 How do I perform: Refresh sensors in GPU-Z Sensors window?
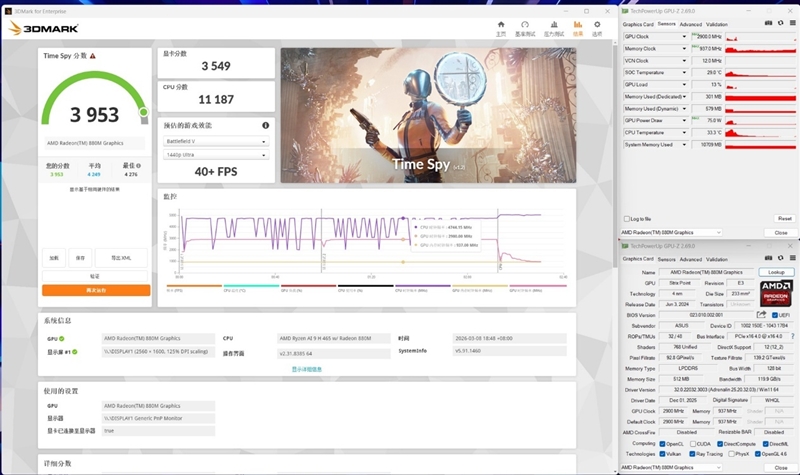tap(781, 23)
